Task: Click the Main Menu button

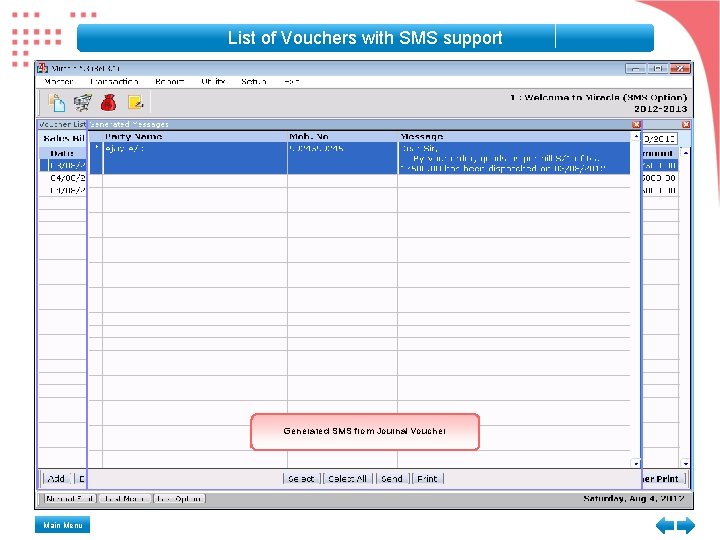Action: pyautogui.click(x=62, y=525)
